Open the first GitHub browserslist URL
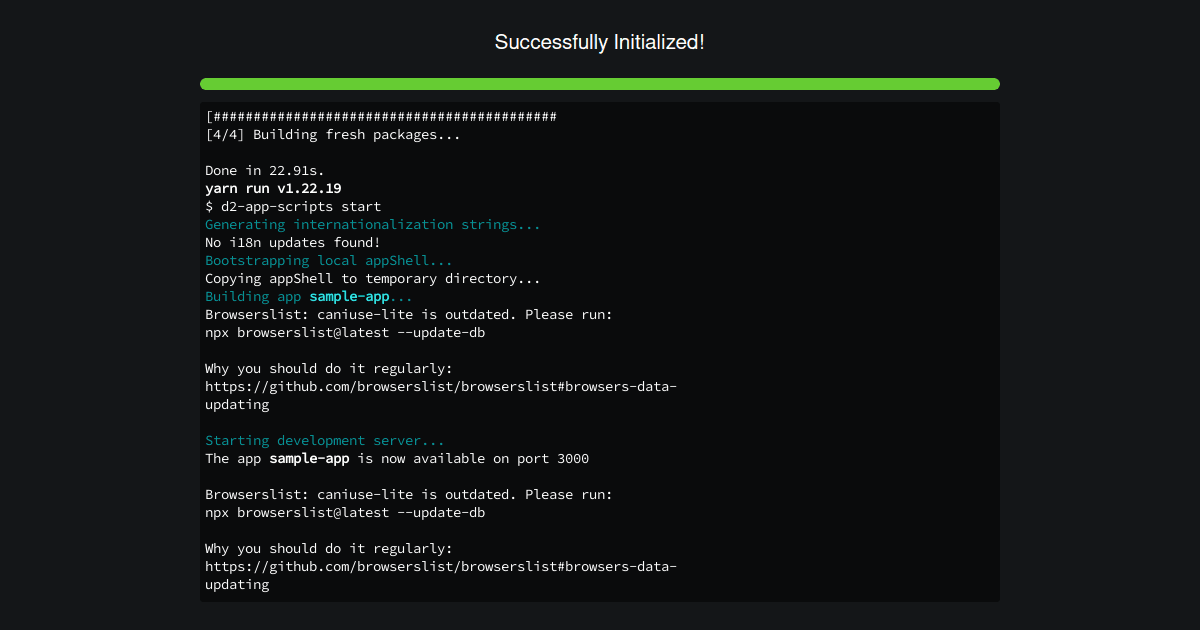1200x630 pixels. click(x=441, y=396)
